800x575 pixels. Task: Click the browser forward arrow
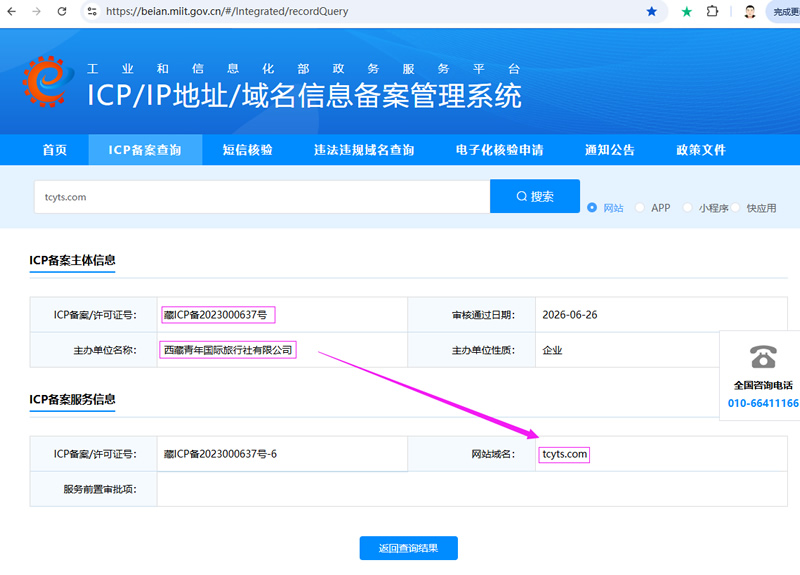(36, 11)
